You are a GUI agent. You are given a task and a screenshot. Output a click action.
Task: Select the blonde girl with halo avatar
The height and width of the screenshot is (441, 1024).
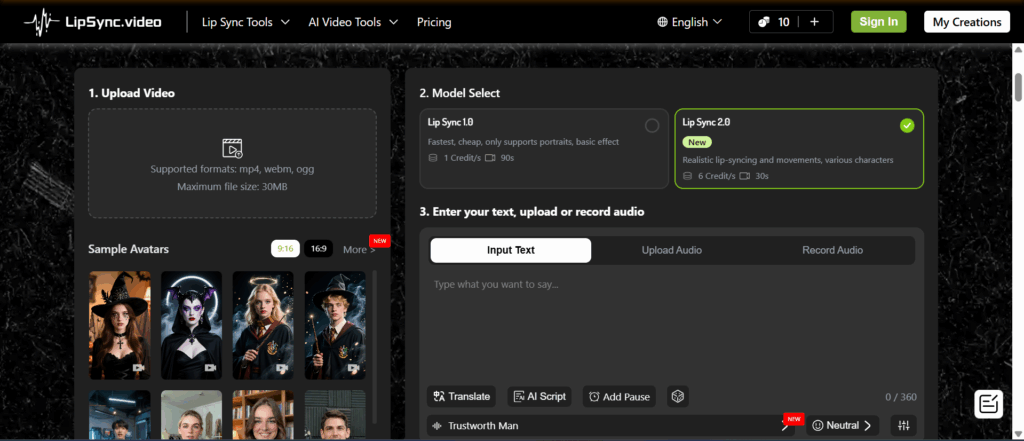(x=263, y=325)
